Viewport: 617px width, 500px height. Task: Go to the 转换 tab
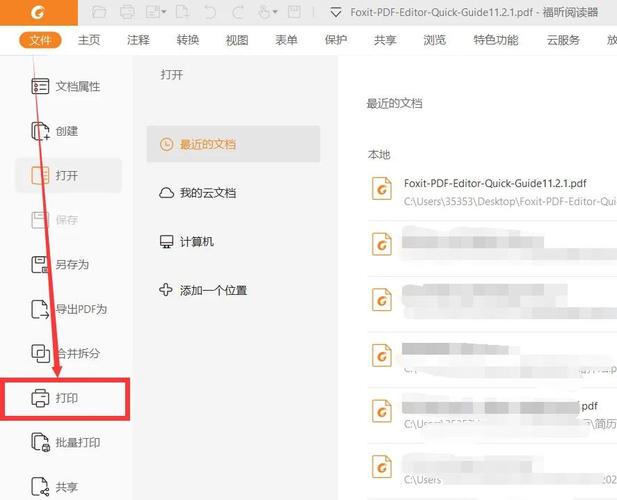(188, 40)
